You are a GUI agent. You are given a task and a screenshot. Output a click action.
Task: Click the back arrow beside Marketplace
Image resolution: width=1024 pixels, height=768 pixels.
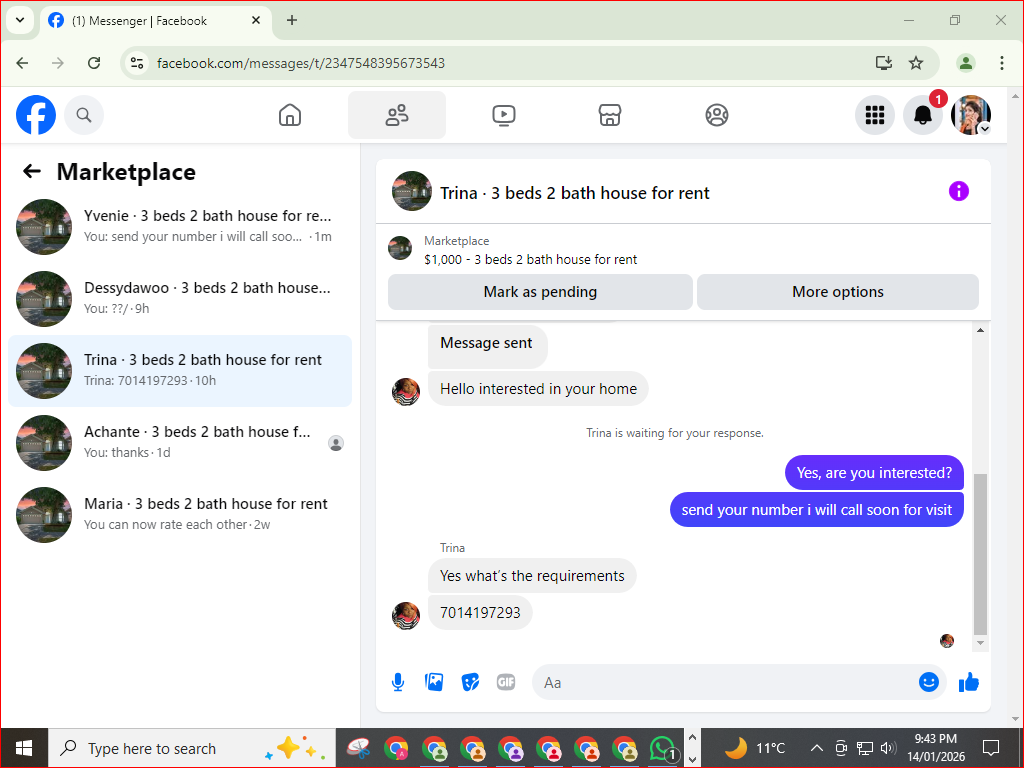(32, 171)
